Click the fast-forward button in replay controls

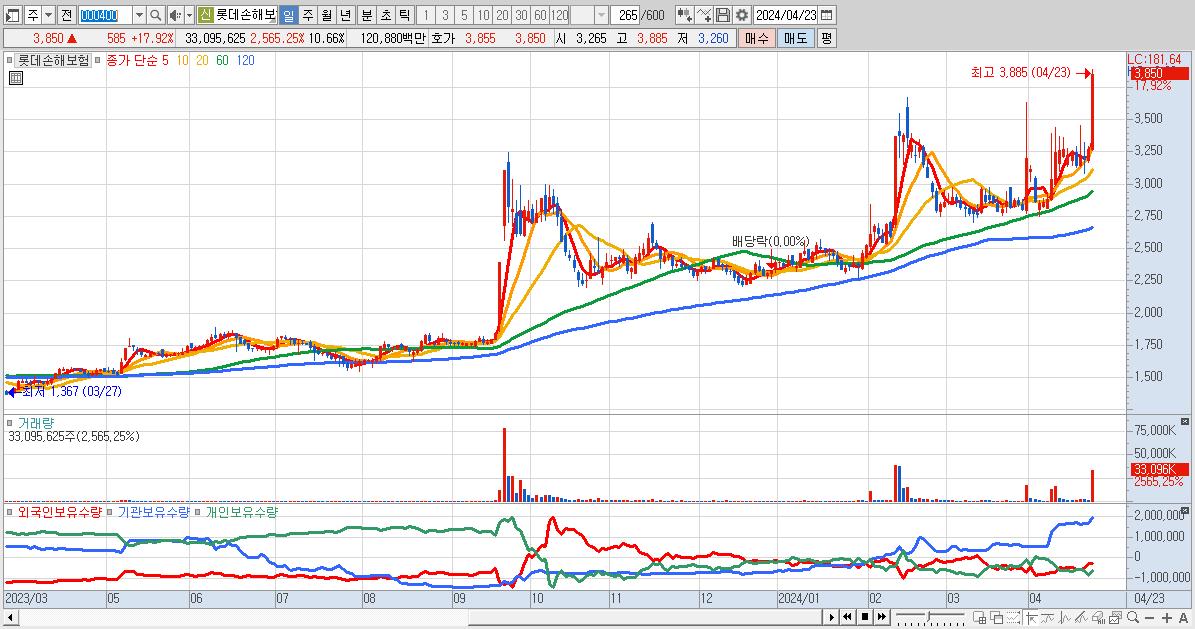pos(881,617)
